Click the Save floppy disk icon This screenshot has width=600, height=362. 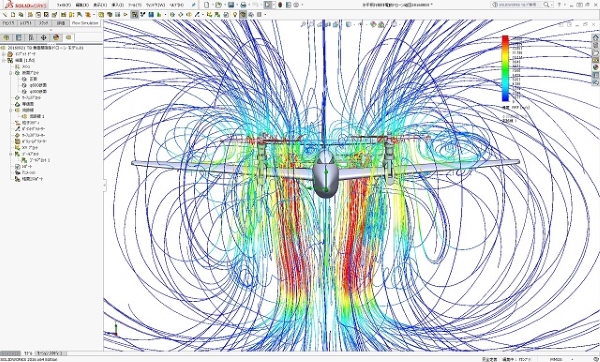[231, 5]
